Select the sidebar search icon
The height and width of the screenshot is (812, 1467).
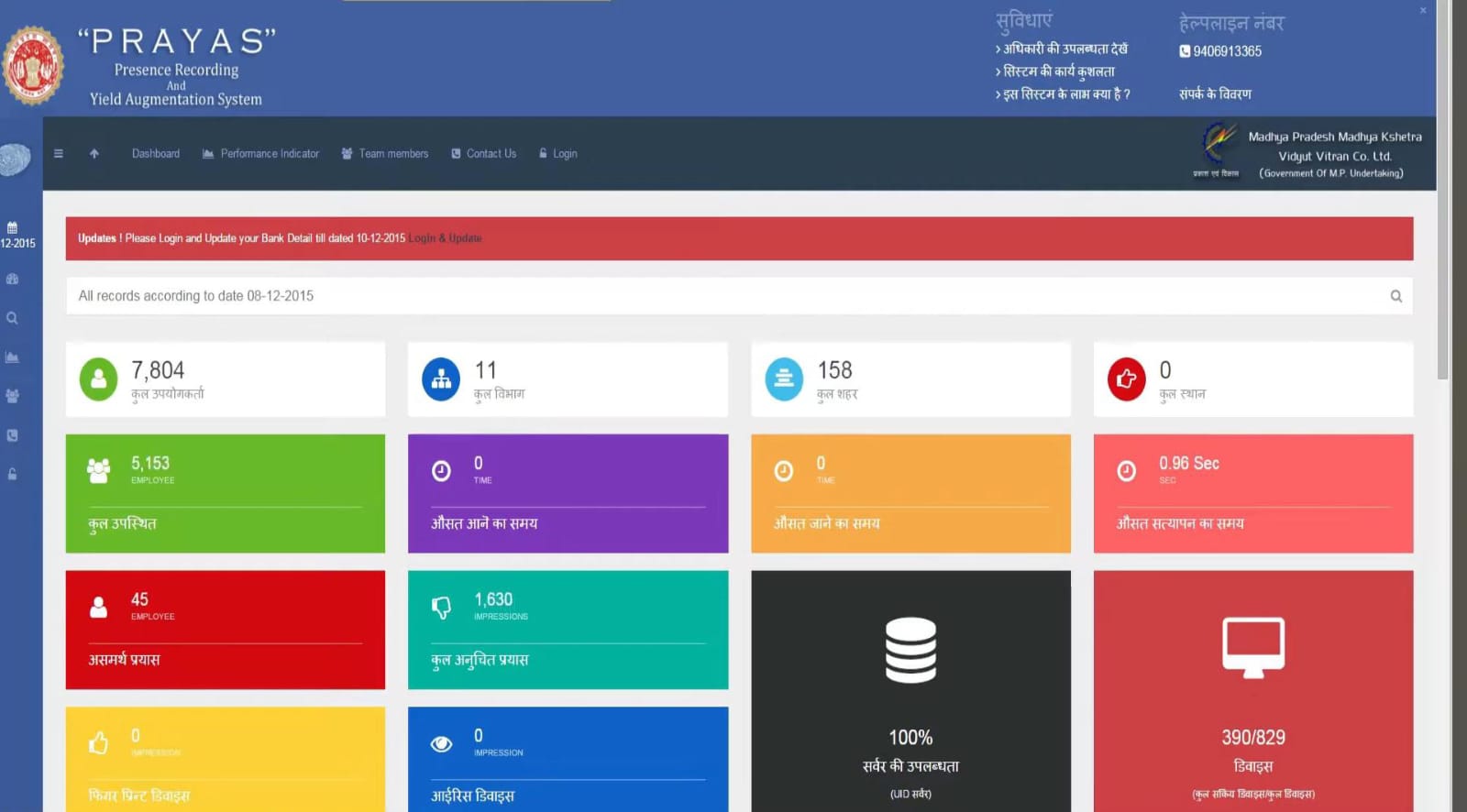tap(13, 318)
